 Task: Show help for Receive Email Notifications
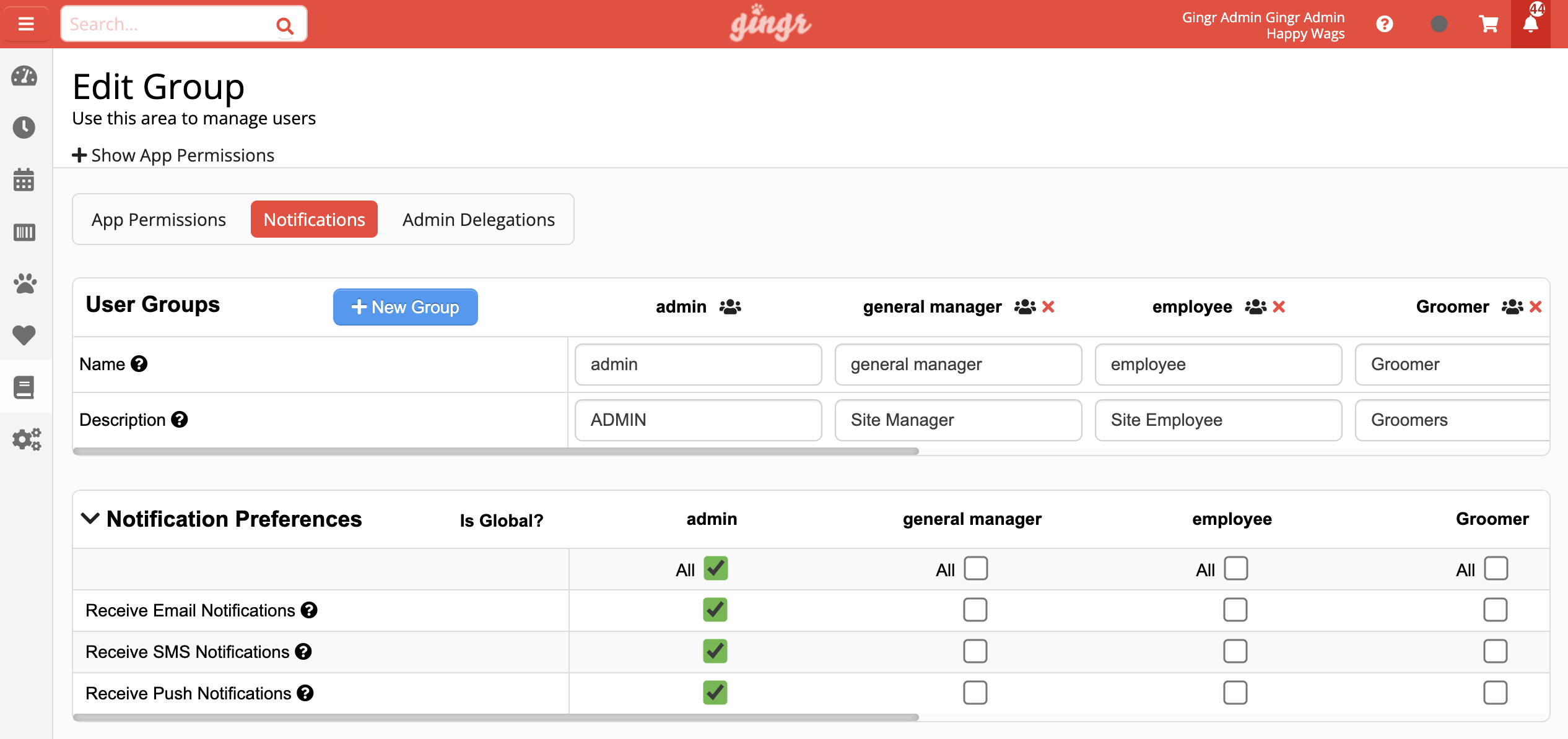click(309, 610)
